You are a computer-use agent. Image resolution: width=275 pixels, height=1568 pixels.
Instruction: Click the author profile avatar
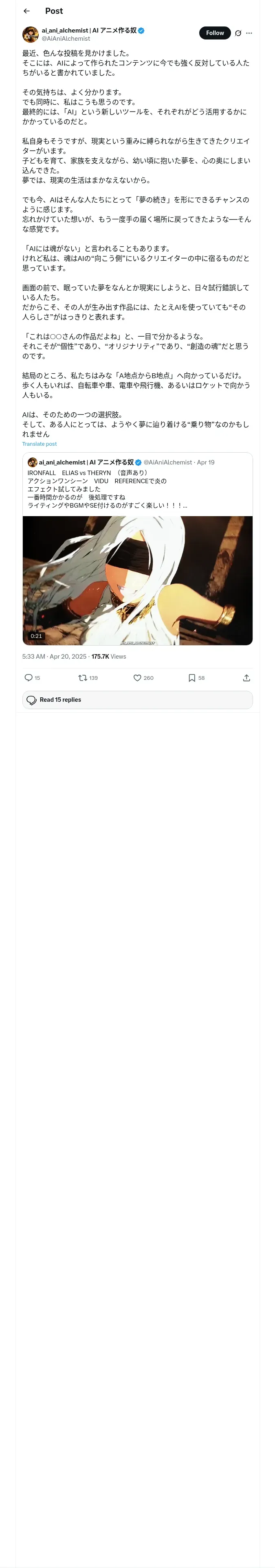31,34
